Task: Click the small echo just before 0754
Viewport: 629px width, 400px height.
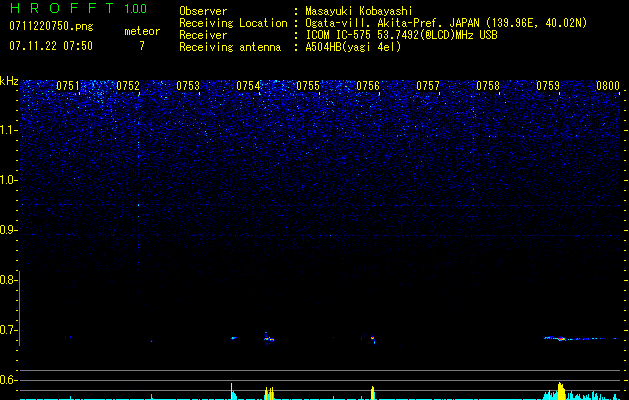Action: [x=233, y=338]
